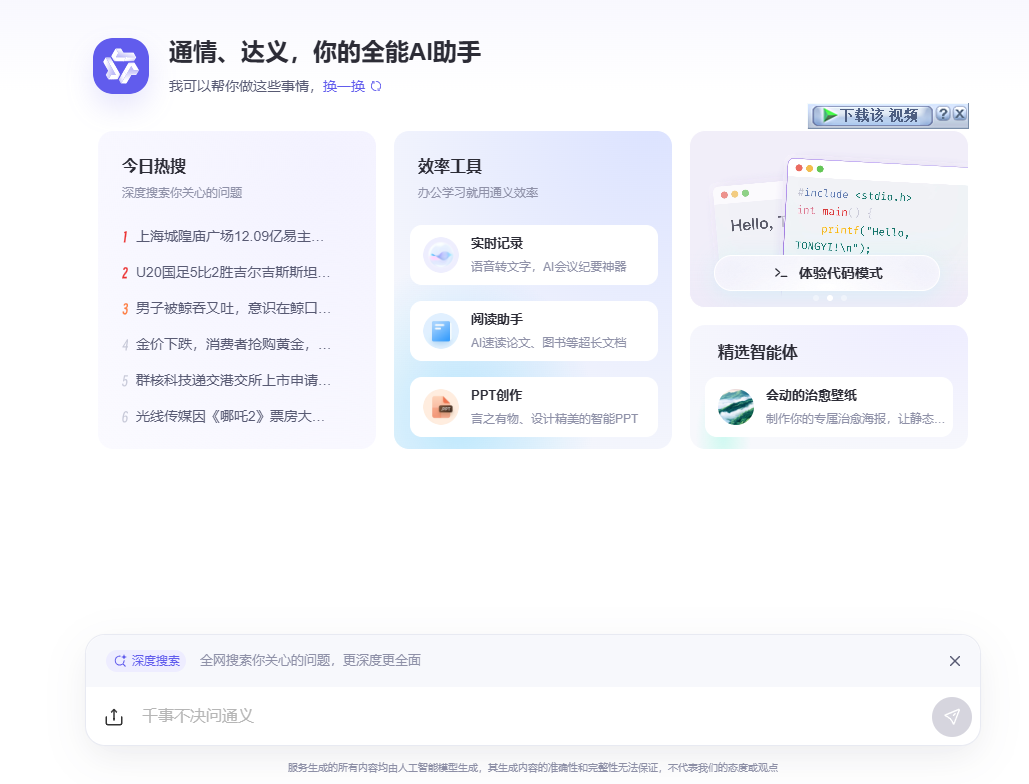Click the terminal prompt icon in 体验代码模式
The width and height of the screenshot is (1029, 784).
click(x=780, y=273)
